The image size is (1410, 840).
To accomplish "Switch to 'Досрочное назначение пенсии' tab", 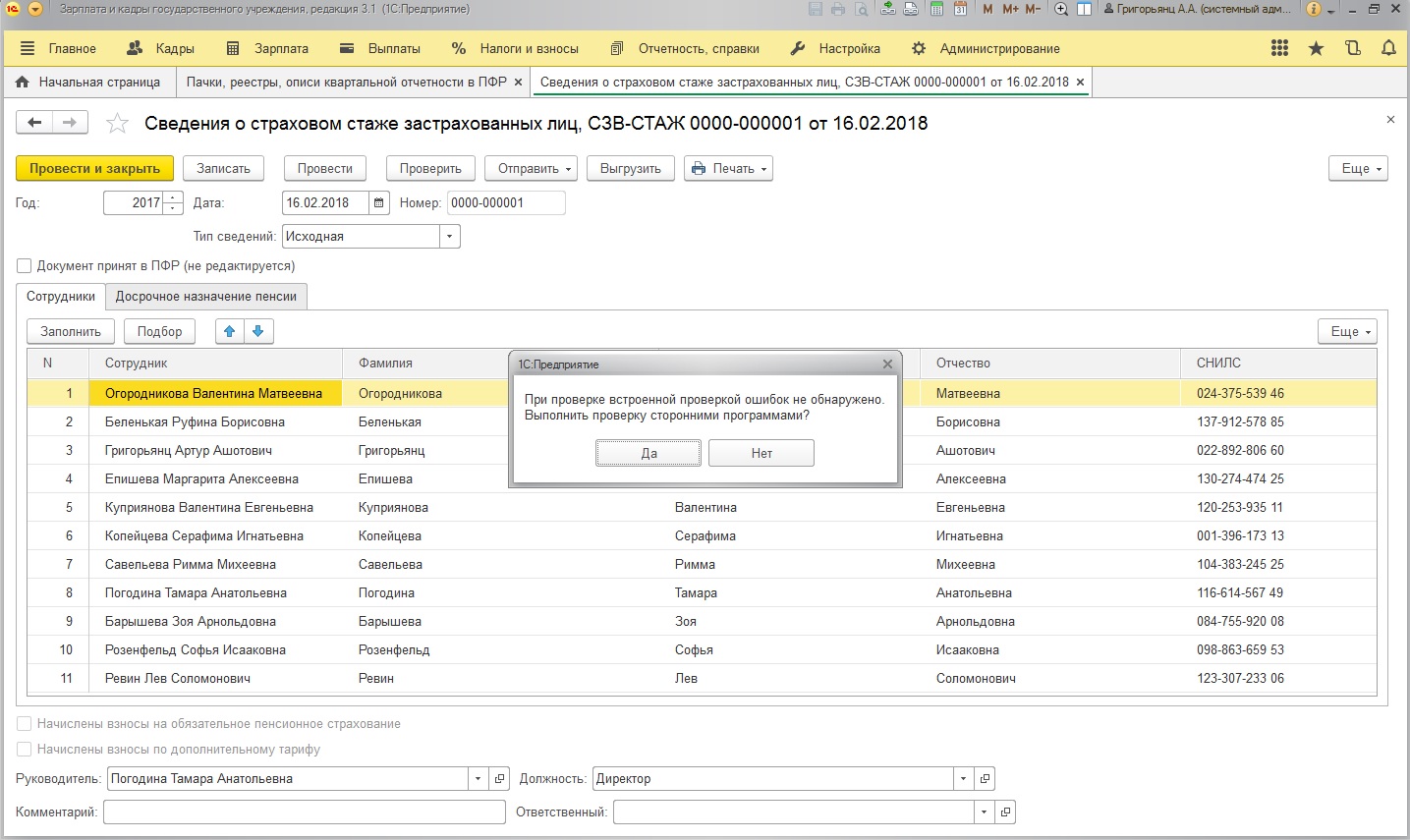I will point(205,297).
